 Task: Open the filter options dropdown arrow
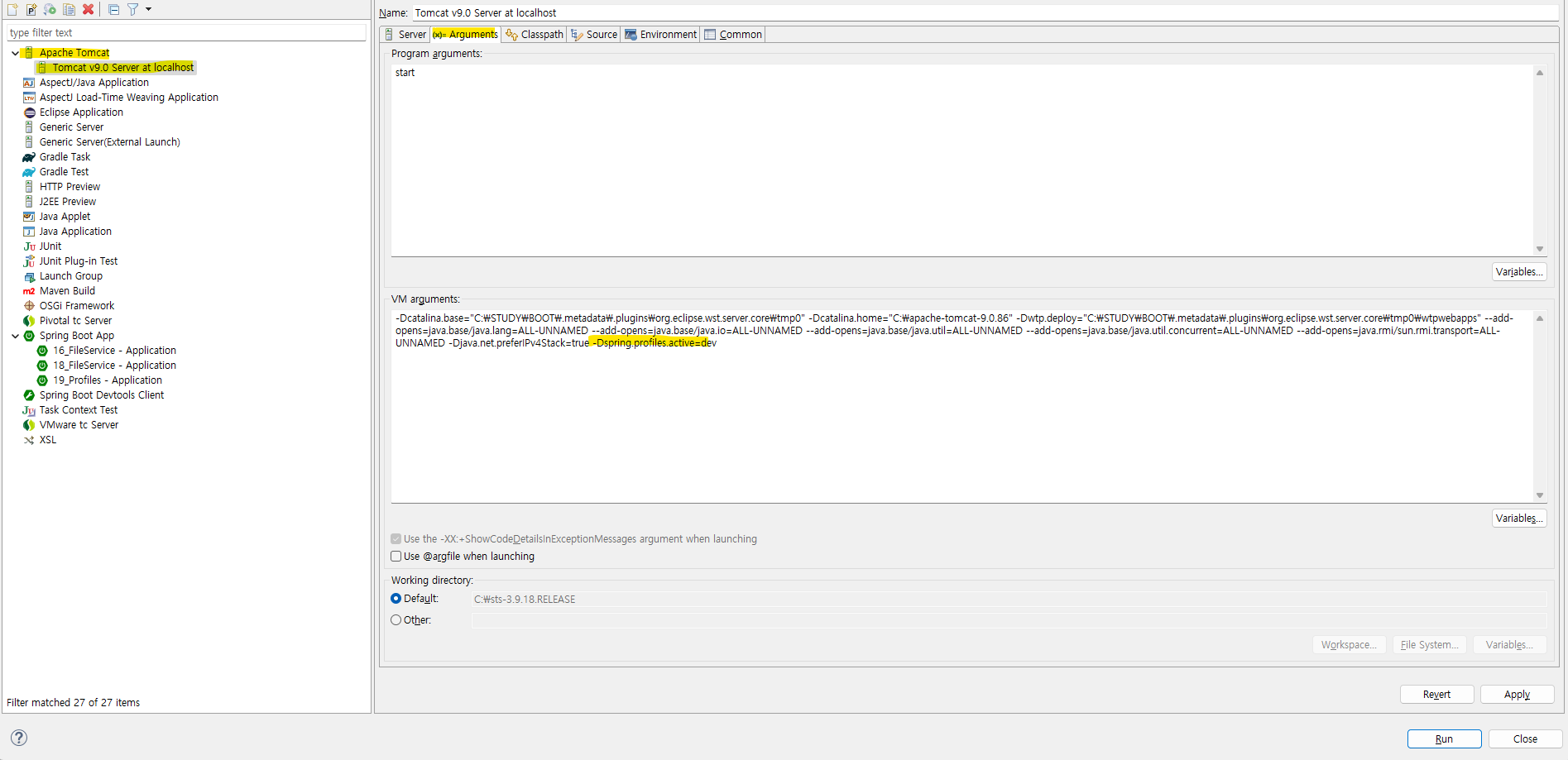point(149,10)
